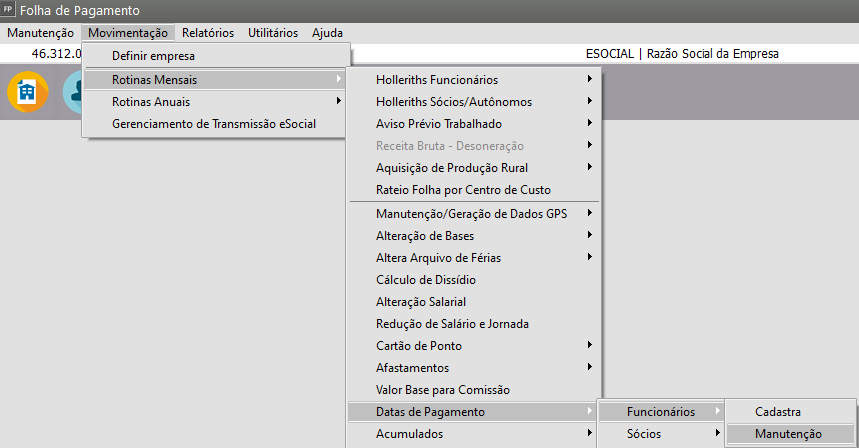
Task: Click Cálculo de Dissídio option
Action: (x=426, y=280)
